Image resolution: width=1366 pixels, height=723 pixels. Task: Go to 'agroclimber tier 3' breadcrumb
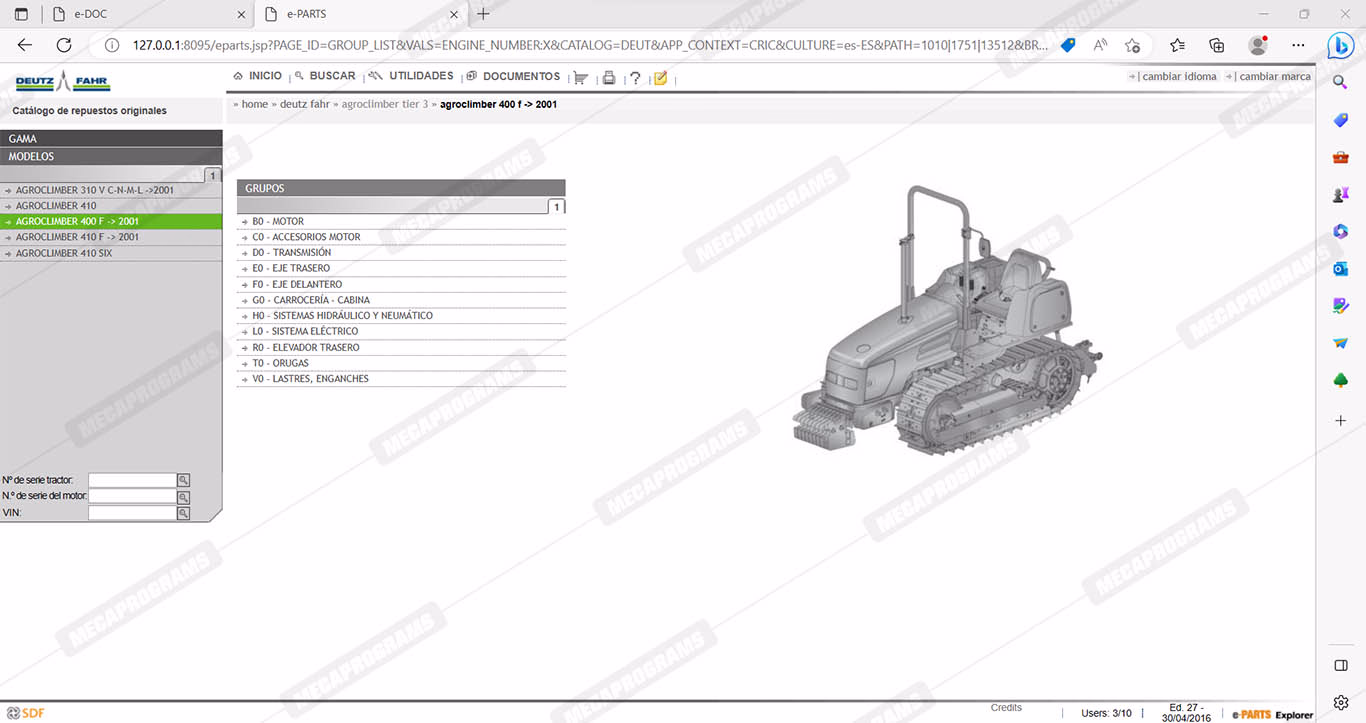coord(385,104)
